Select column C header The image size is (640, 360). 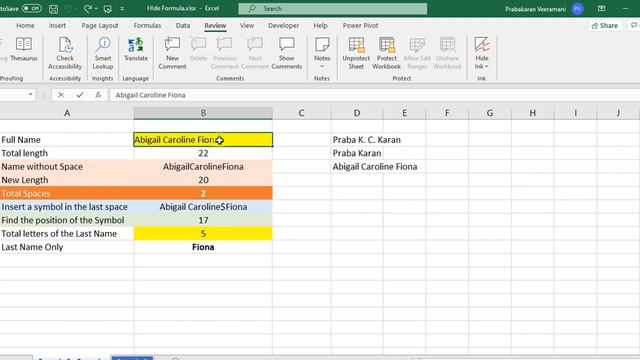(x=301, y=113)
